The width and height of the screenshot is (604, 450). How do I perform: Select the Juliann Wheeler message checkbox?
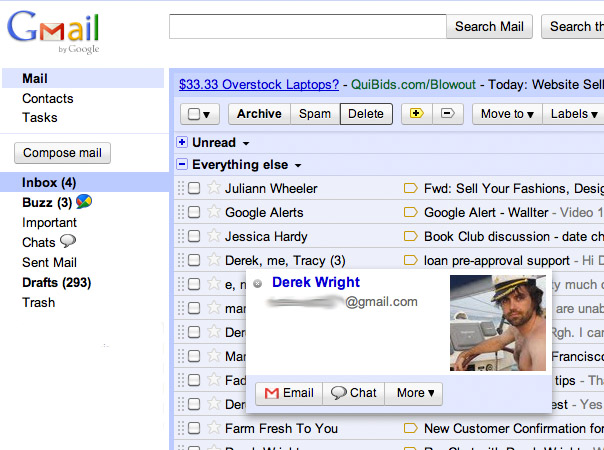194,188
